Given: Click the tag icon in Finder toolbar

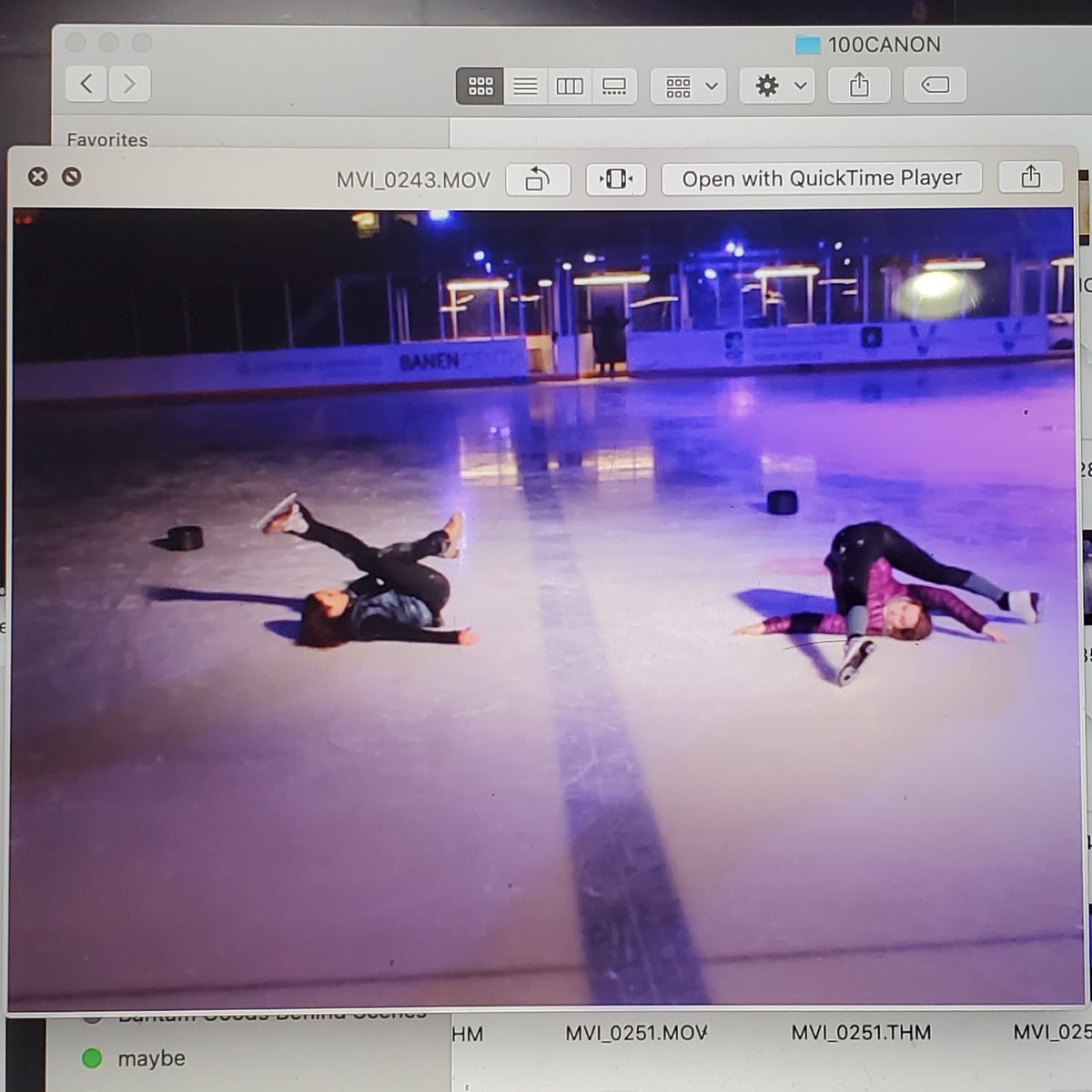Looking at the screenshot, I should click(934, 86).
